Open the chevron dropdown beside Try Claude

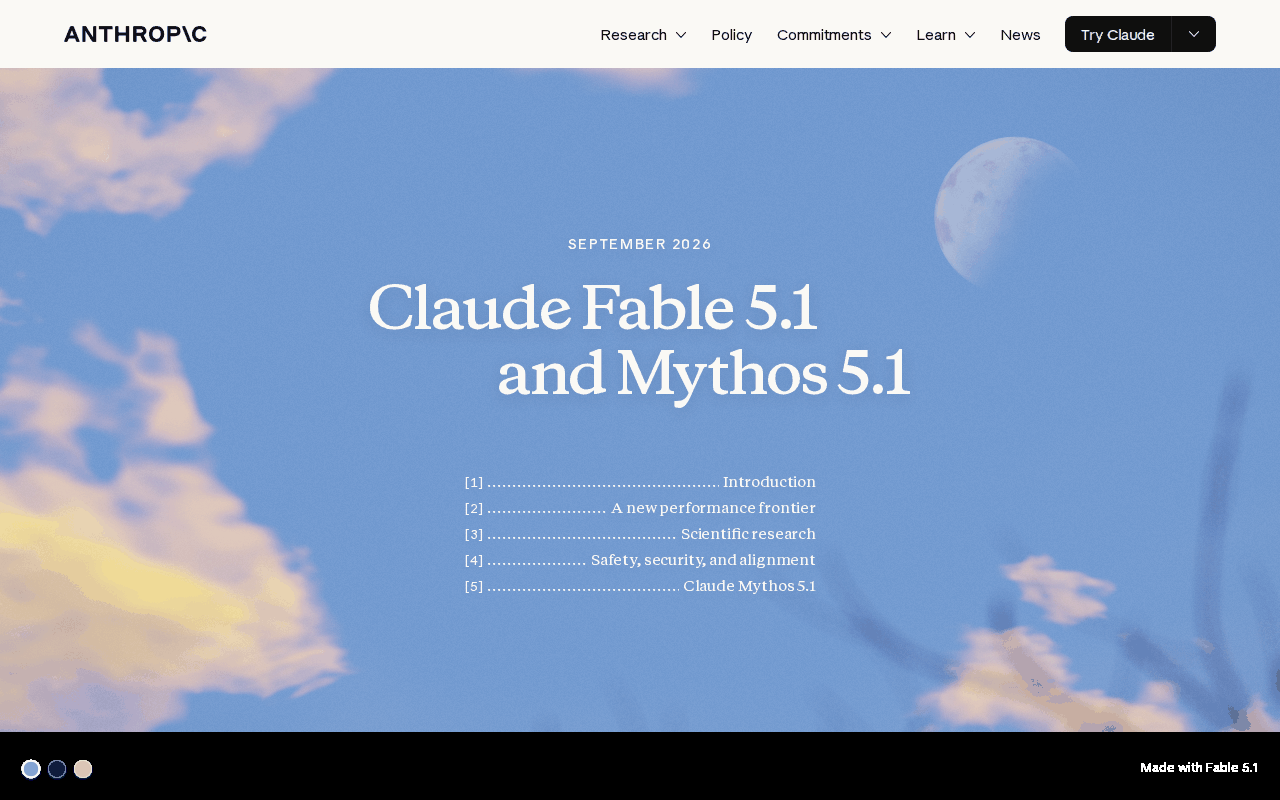click(1194, 34)
